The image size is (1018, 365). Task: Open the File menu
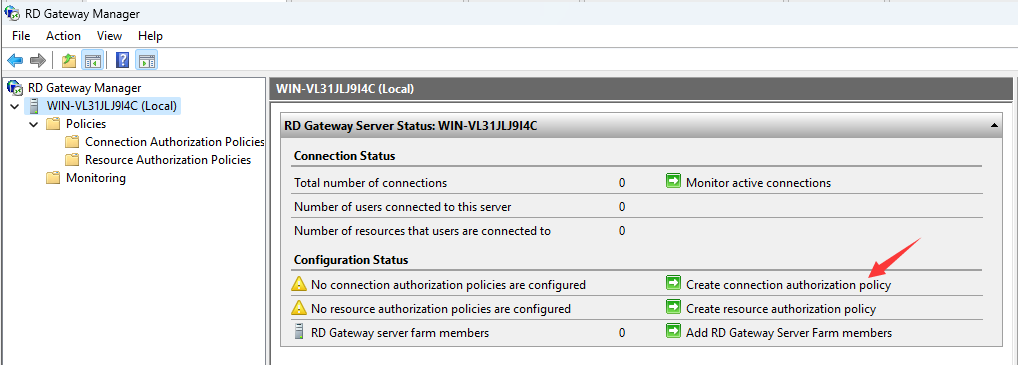(x=21, y=36)
